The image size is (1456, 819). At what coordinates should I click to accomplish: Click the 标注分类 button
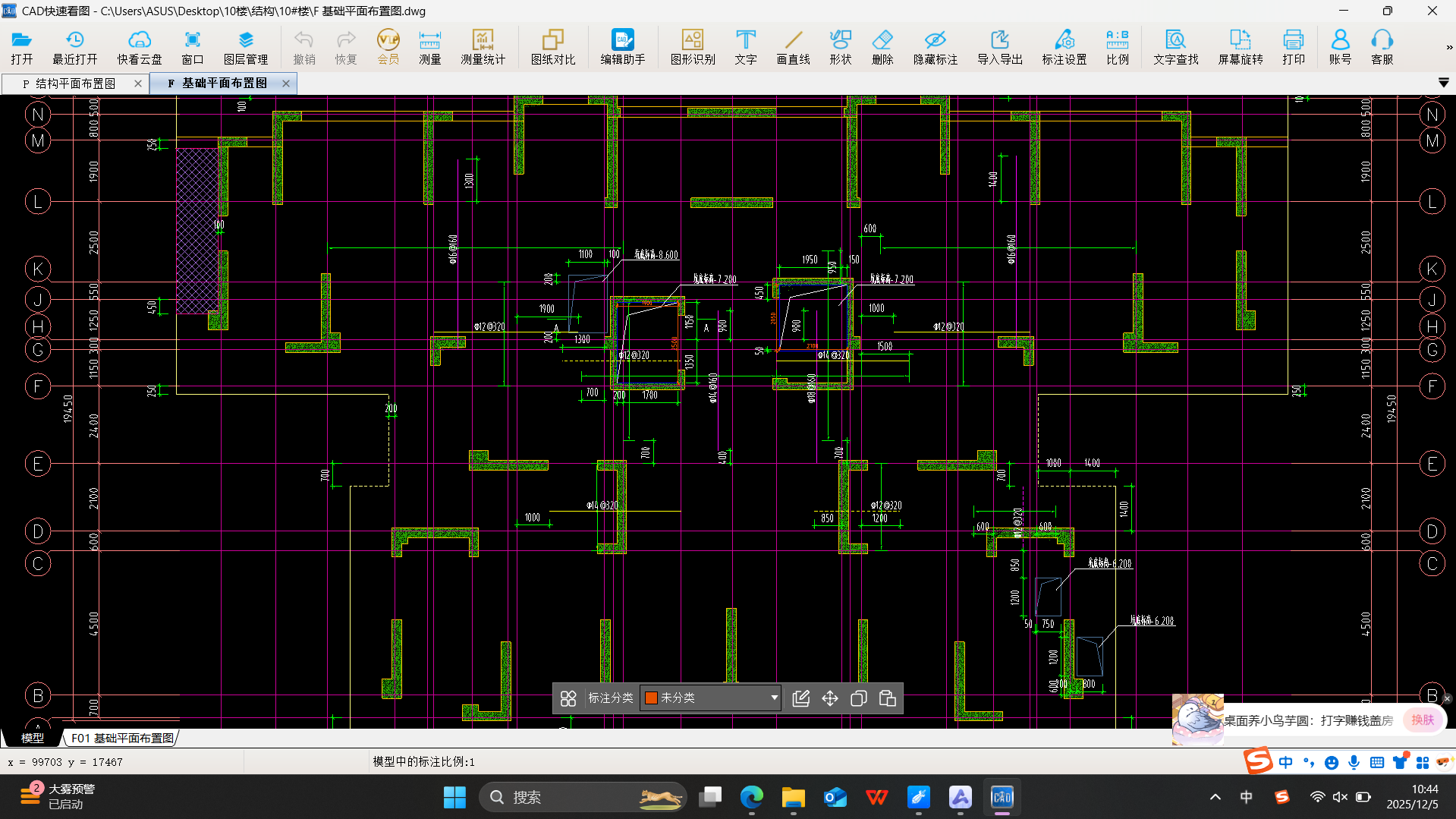point(610,698)
